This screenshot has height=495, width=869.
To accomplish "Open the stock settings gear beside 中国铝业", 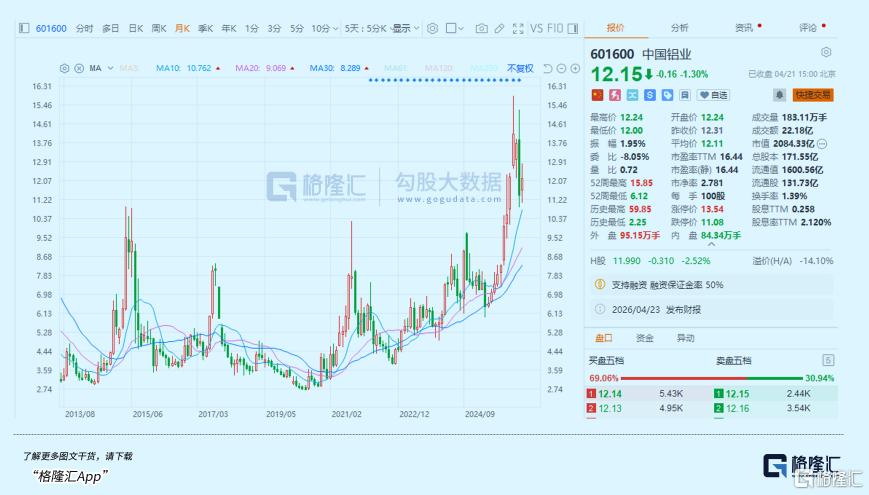I will (x=826, y=52).
